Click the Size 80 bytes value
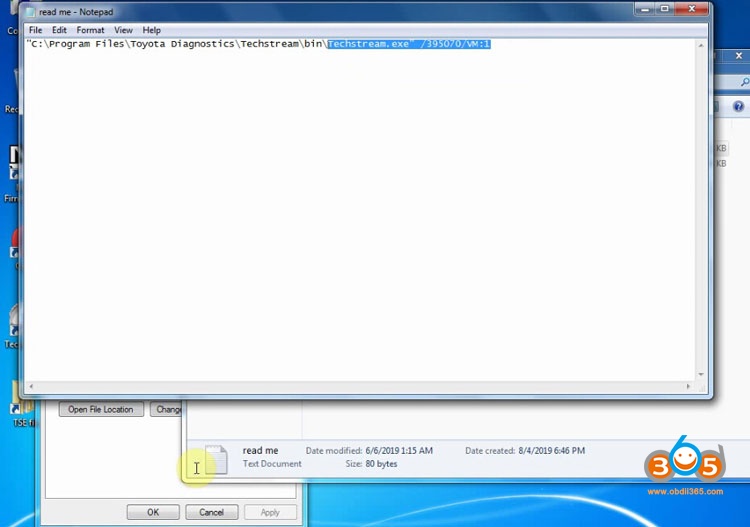This screenshot has width=750, height=527. 381,464
